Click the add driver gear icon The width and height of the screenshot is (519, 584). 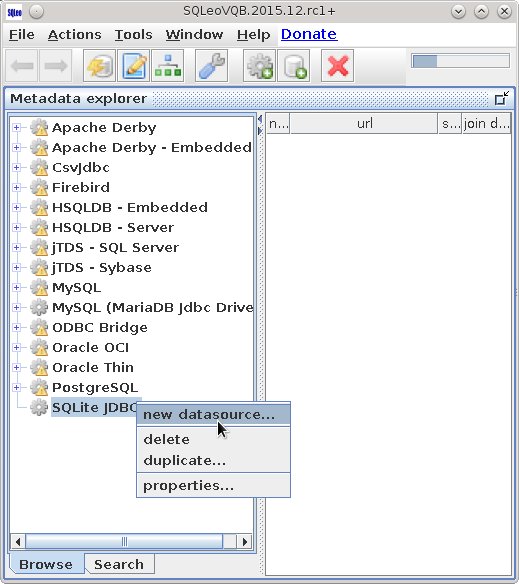(x=260, y=66)
